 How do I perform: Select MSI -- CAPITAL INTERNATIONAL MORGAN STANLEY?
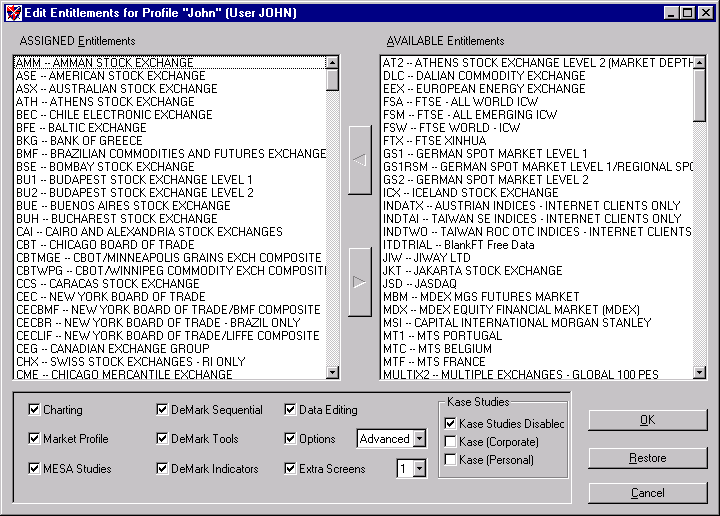[537, 322]
